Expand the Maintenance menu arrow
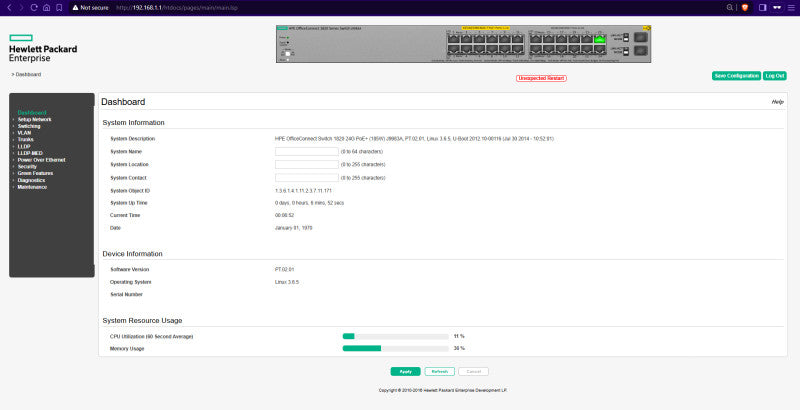The width and height of the screenshot is (800, 410). [x=13, y=187]
